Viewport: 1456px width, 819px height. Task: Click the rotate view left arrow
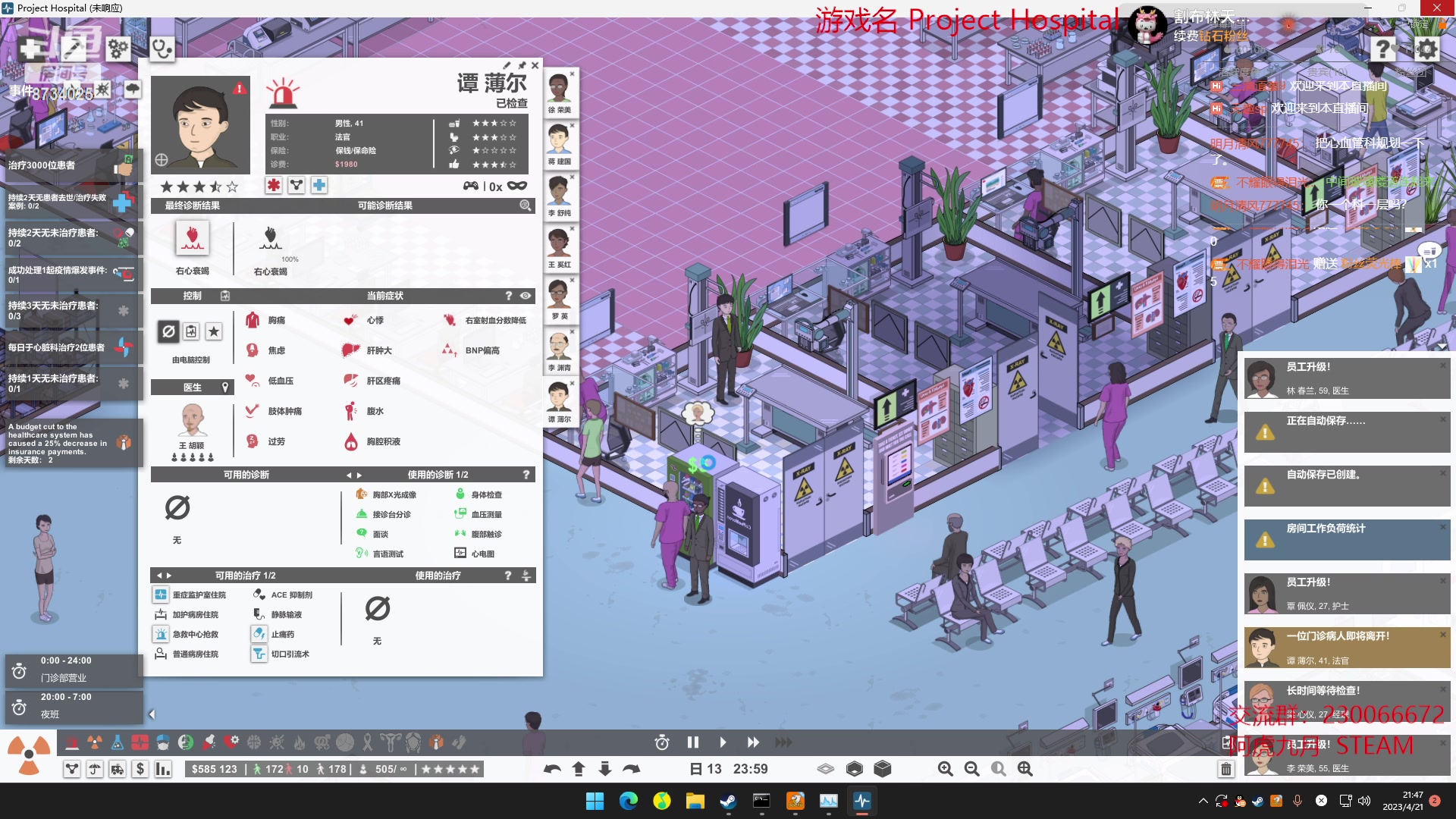[552, 769]
